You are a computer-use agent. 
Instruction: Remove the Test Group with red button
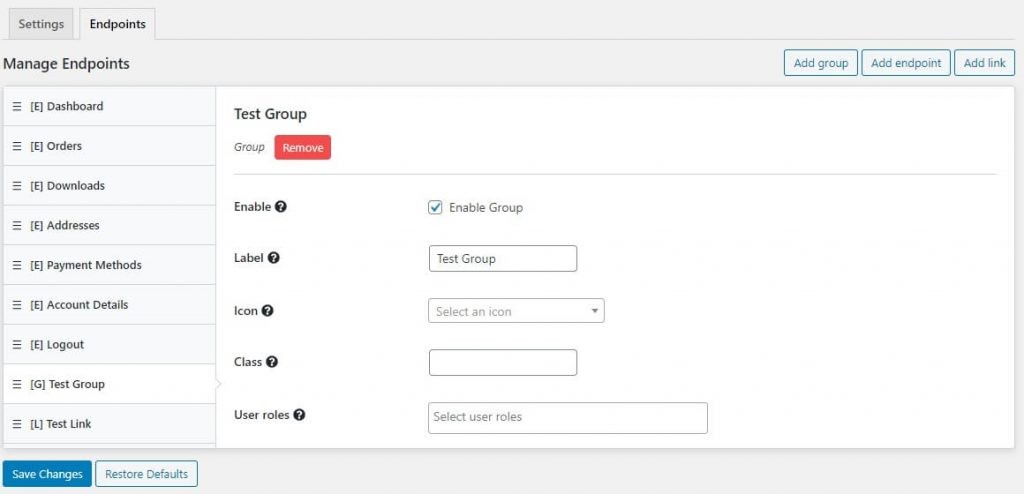pos(302,148)
